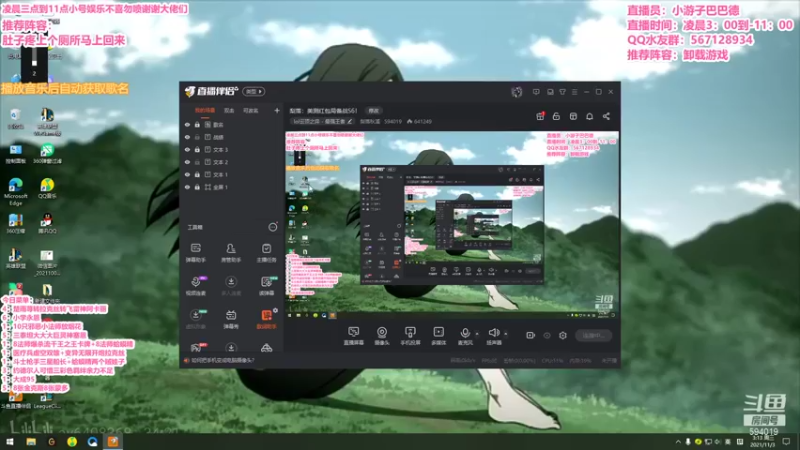800x450 pixels.
Task: Open 腾讯QQ desktop shortcut
Action: coord(47,223)
